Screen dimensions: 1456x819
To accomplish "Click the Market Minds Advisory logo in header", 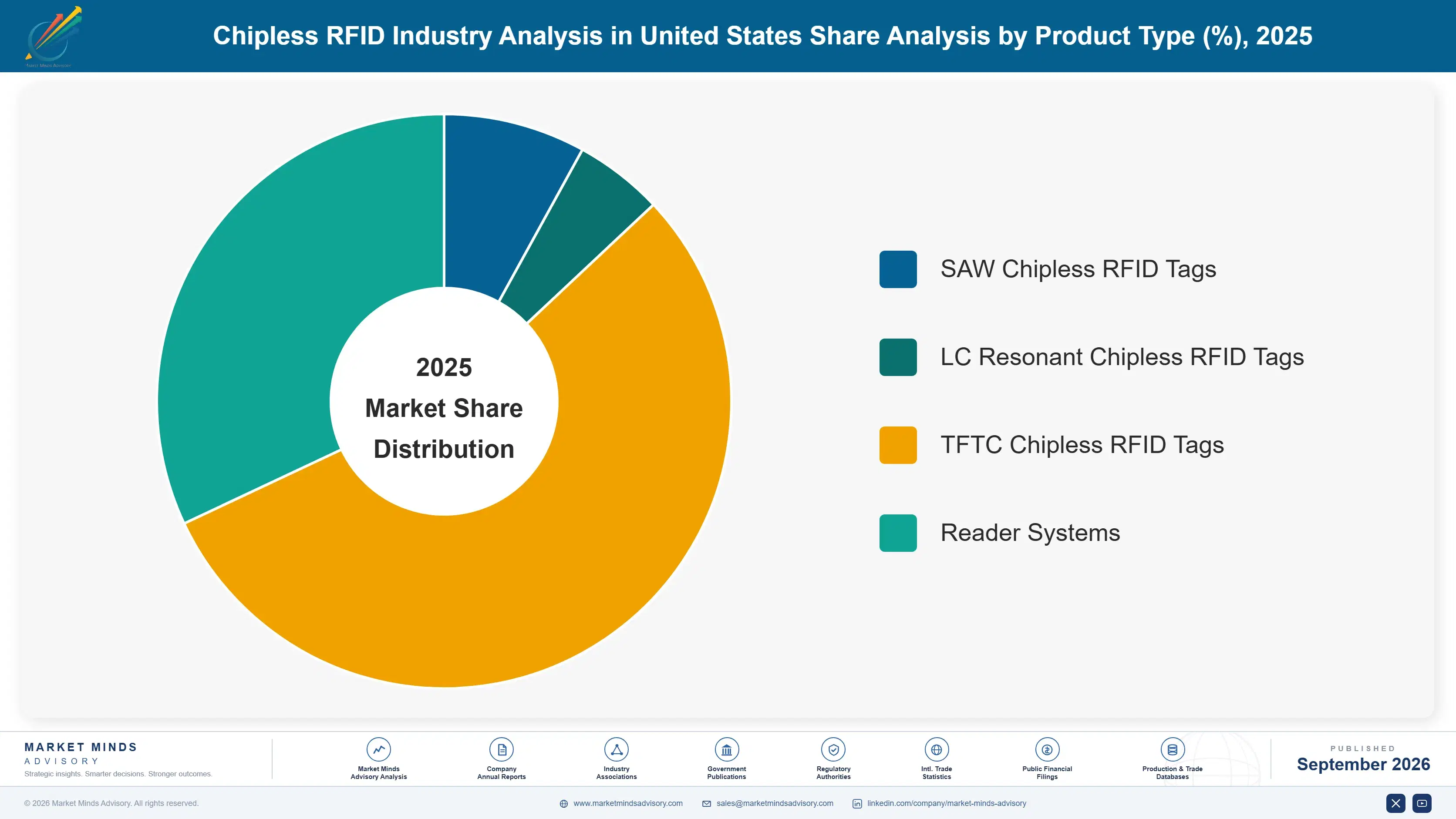I will 54,37.
